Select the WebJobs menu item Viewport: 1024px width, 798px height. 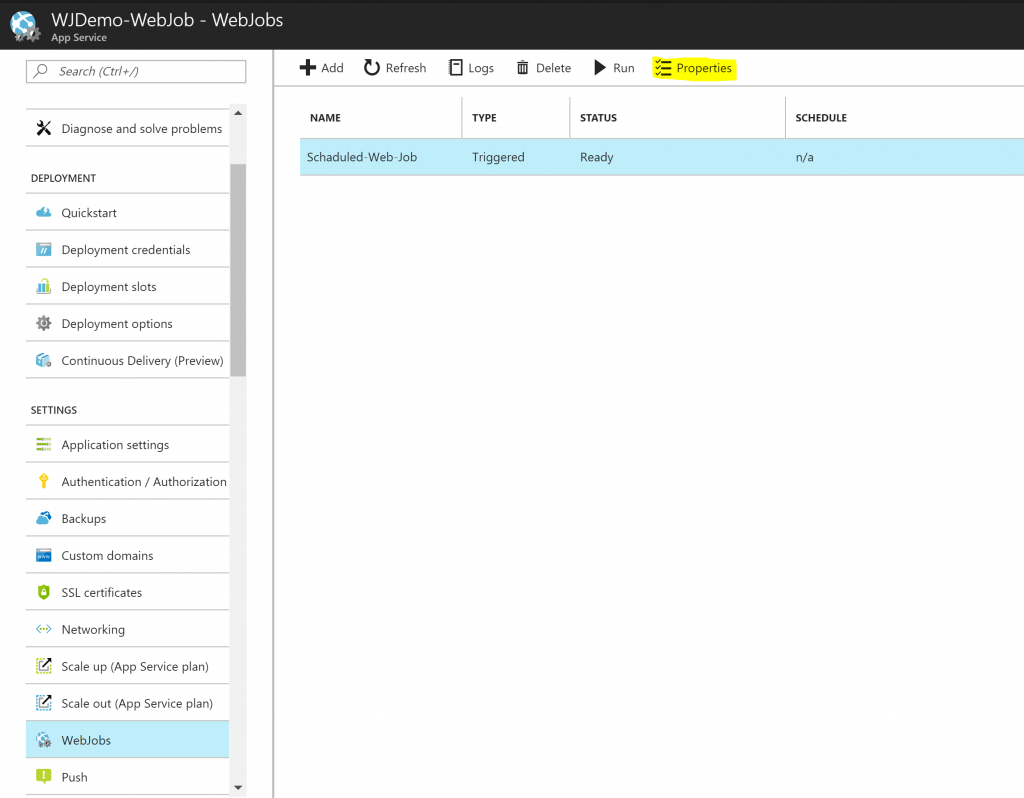(127, 739)
